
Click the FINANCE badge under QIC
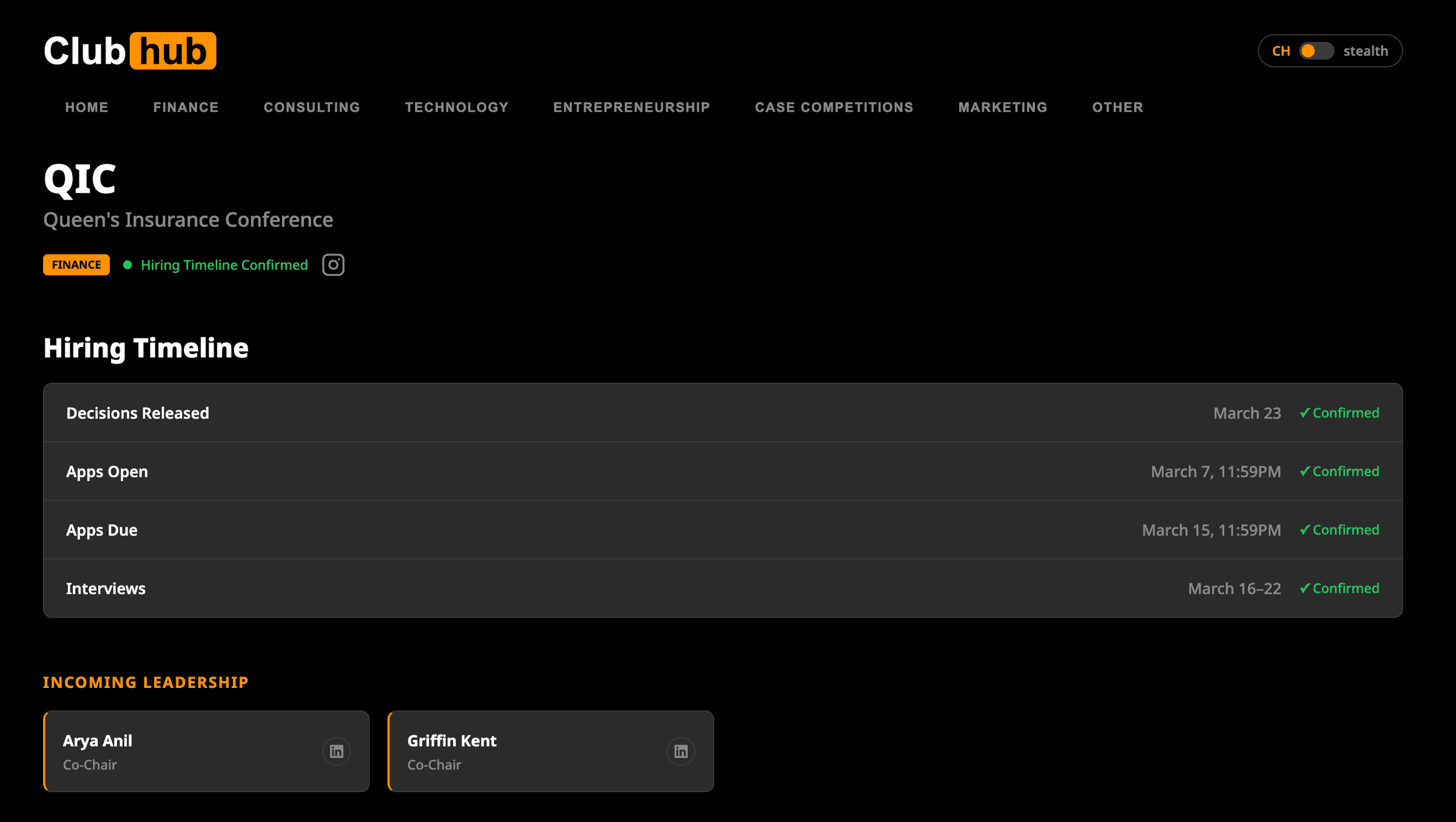(x=76, y=264)
